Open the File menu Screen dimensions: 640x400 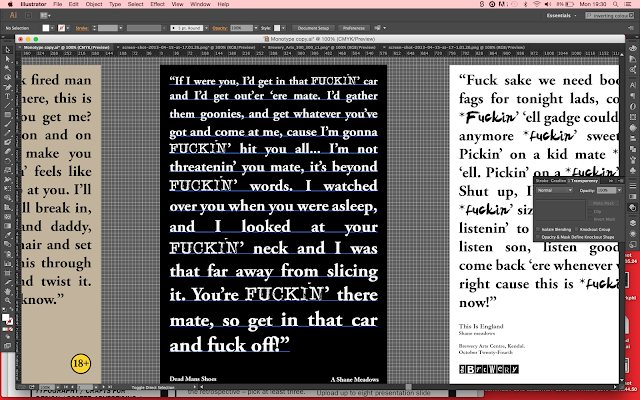[x=58, y=4]
